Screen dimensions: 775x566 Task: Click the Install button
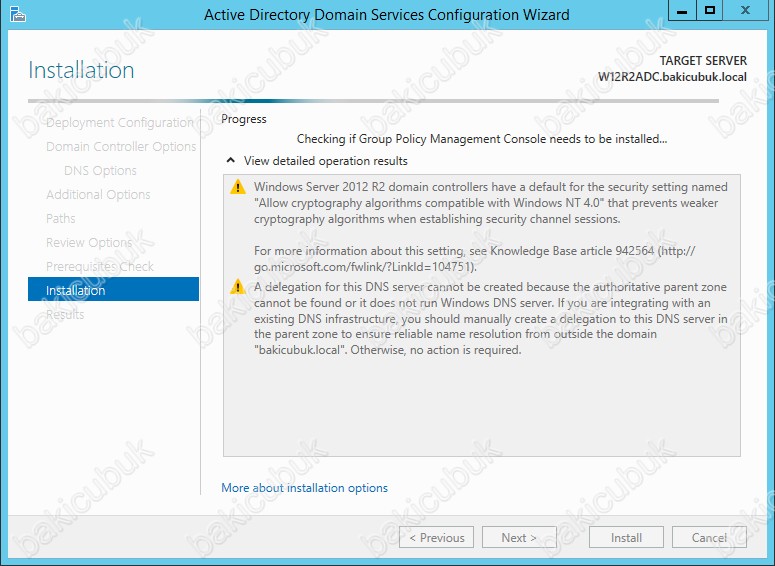626,537
